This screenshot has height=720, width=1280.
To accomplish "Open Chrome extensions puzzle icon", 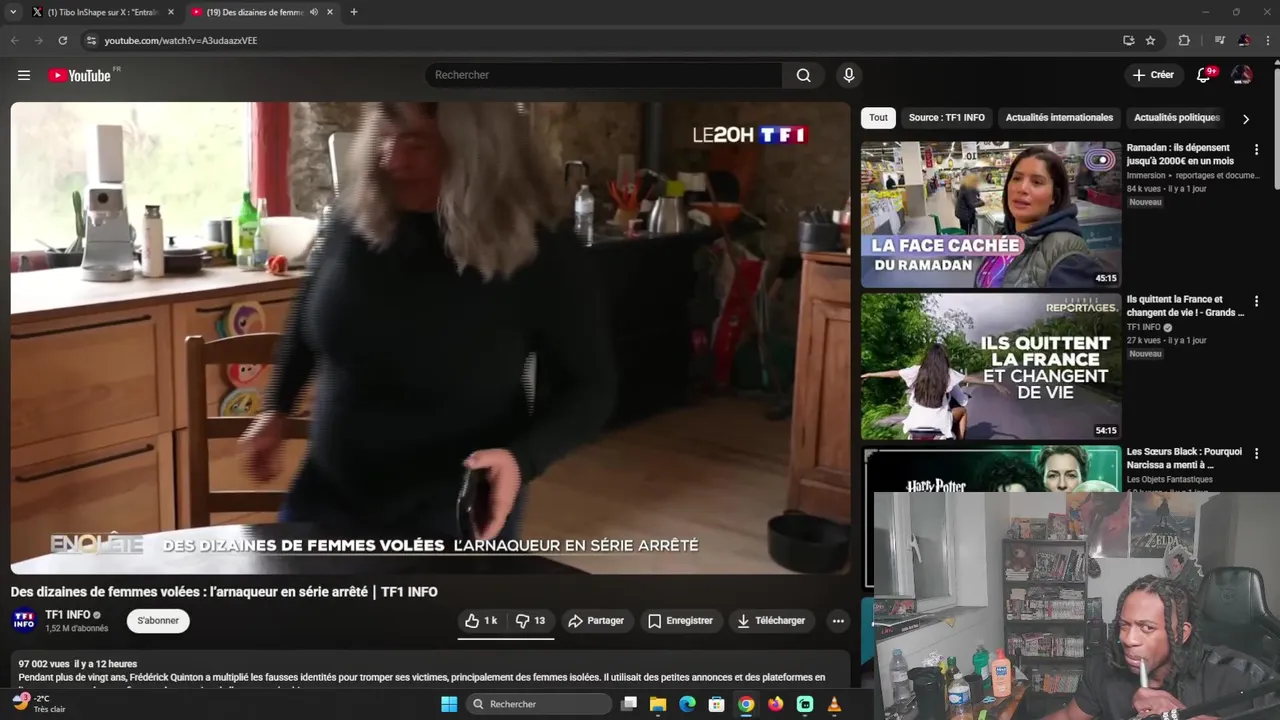I will (x=1184, y=40).
